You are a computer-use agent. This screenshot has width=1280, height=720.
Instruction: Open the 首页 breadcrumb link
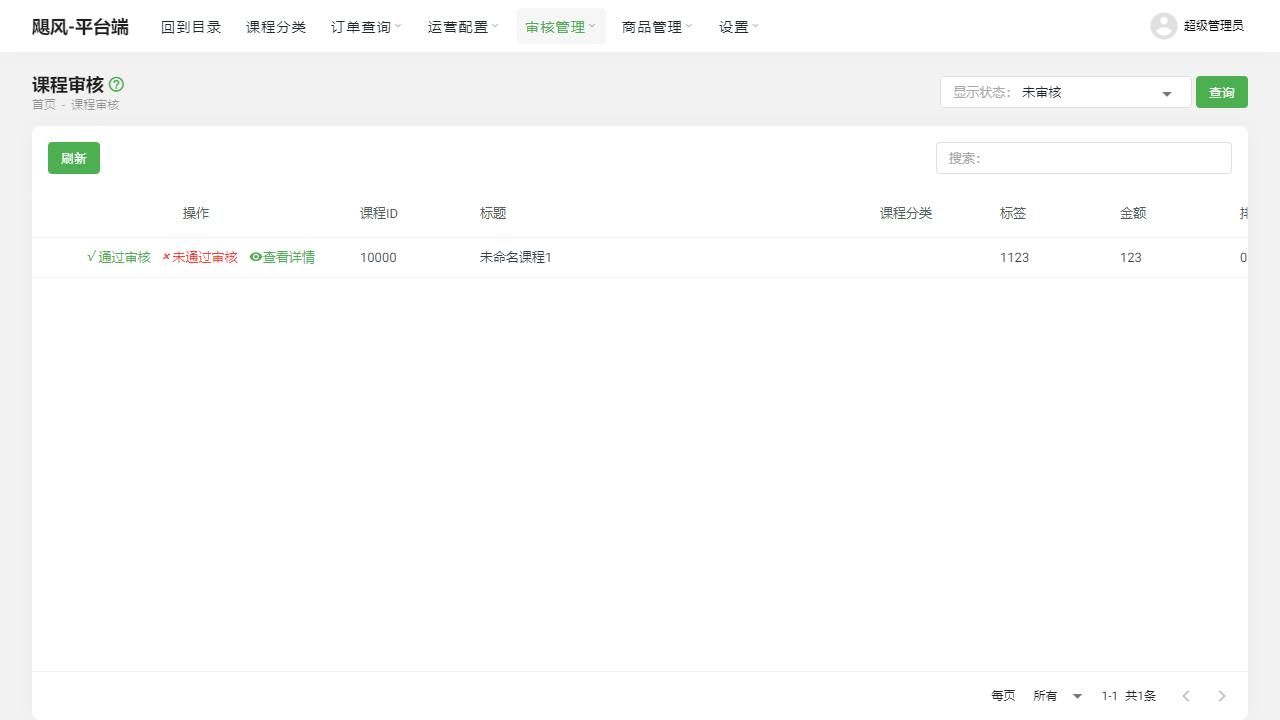[43, 104]
